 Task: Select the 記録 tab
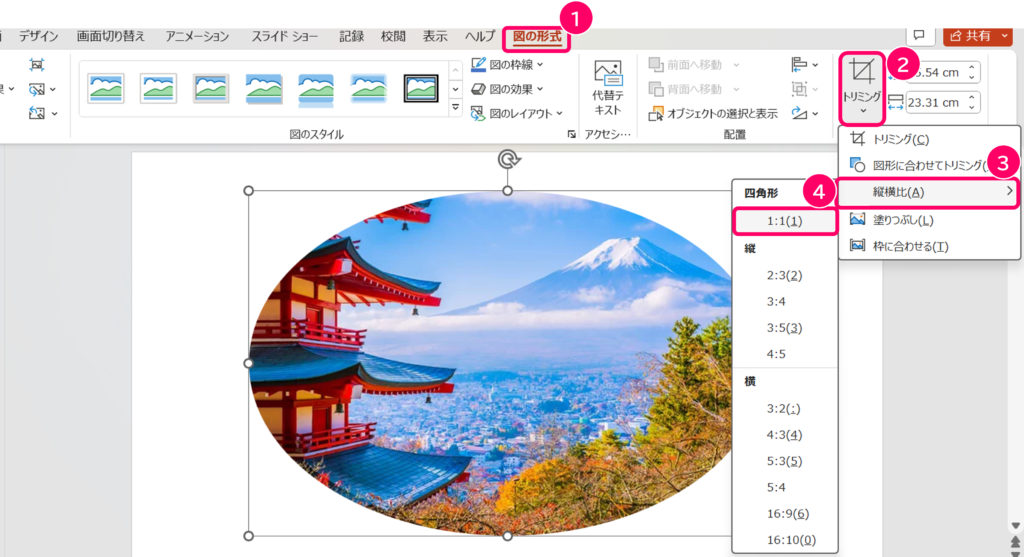tap(351, 37)
